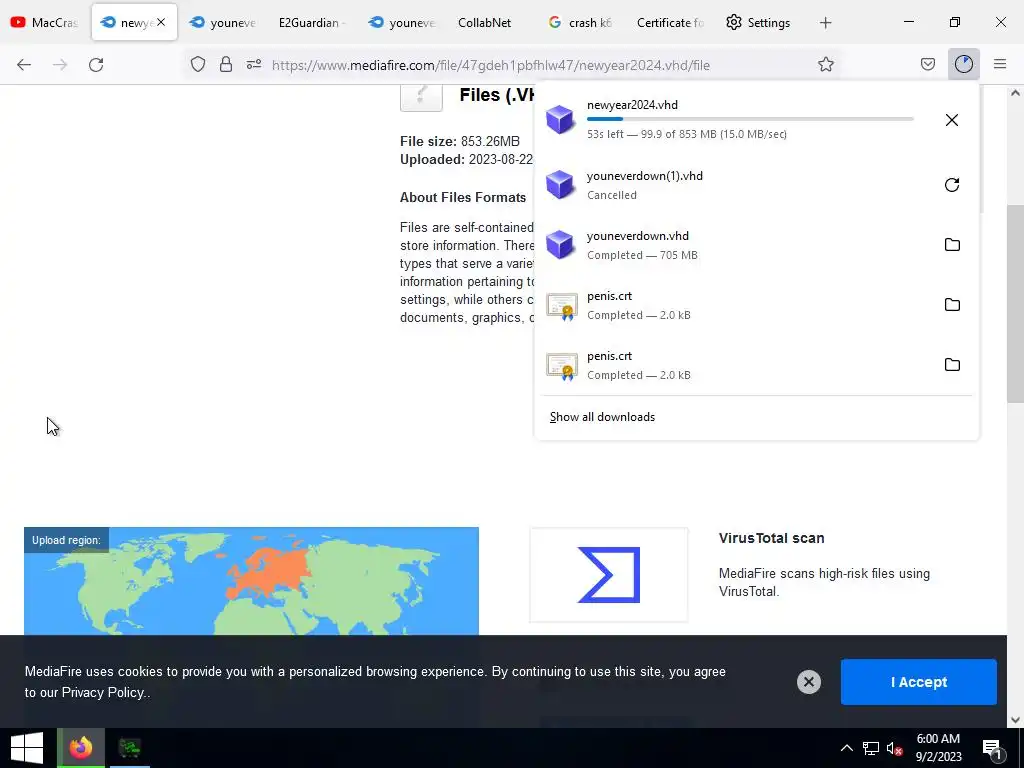The height and width of the screenshot is (768, 1024).
Task: Open the tracking protection shield icon
Action: [x=198, y=64]
